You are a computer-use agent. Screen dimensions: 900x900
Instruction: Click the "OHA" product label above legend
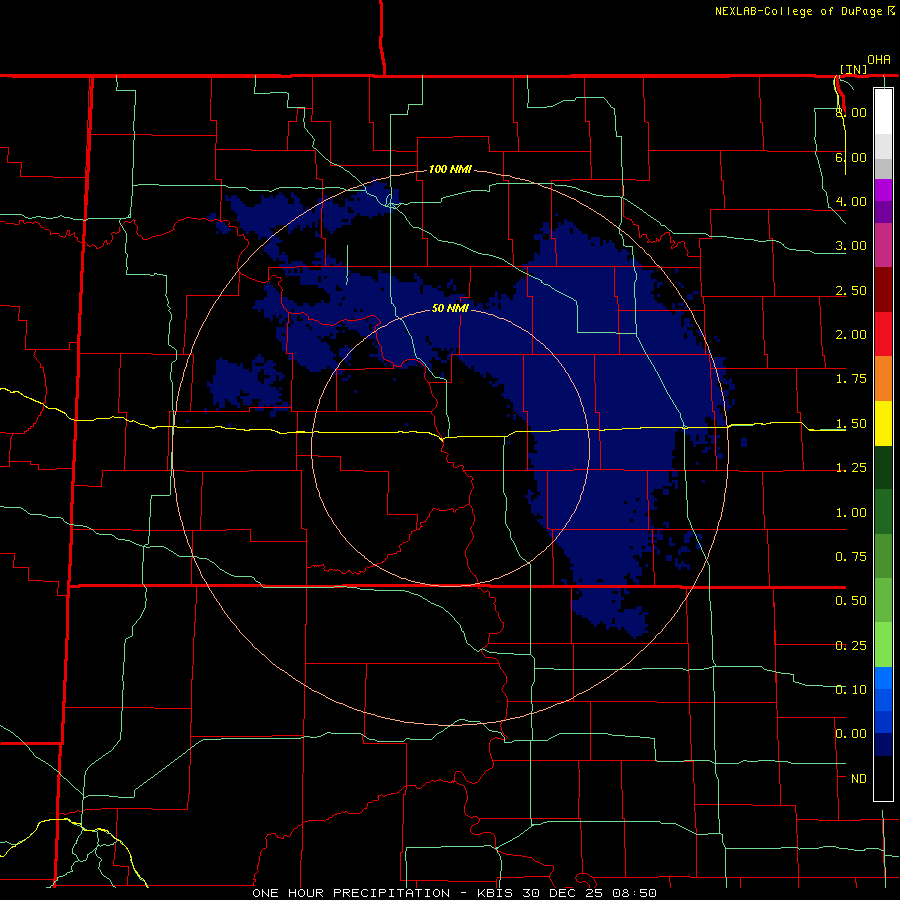[879, 60]
